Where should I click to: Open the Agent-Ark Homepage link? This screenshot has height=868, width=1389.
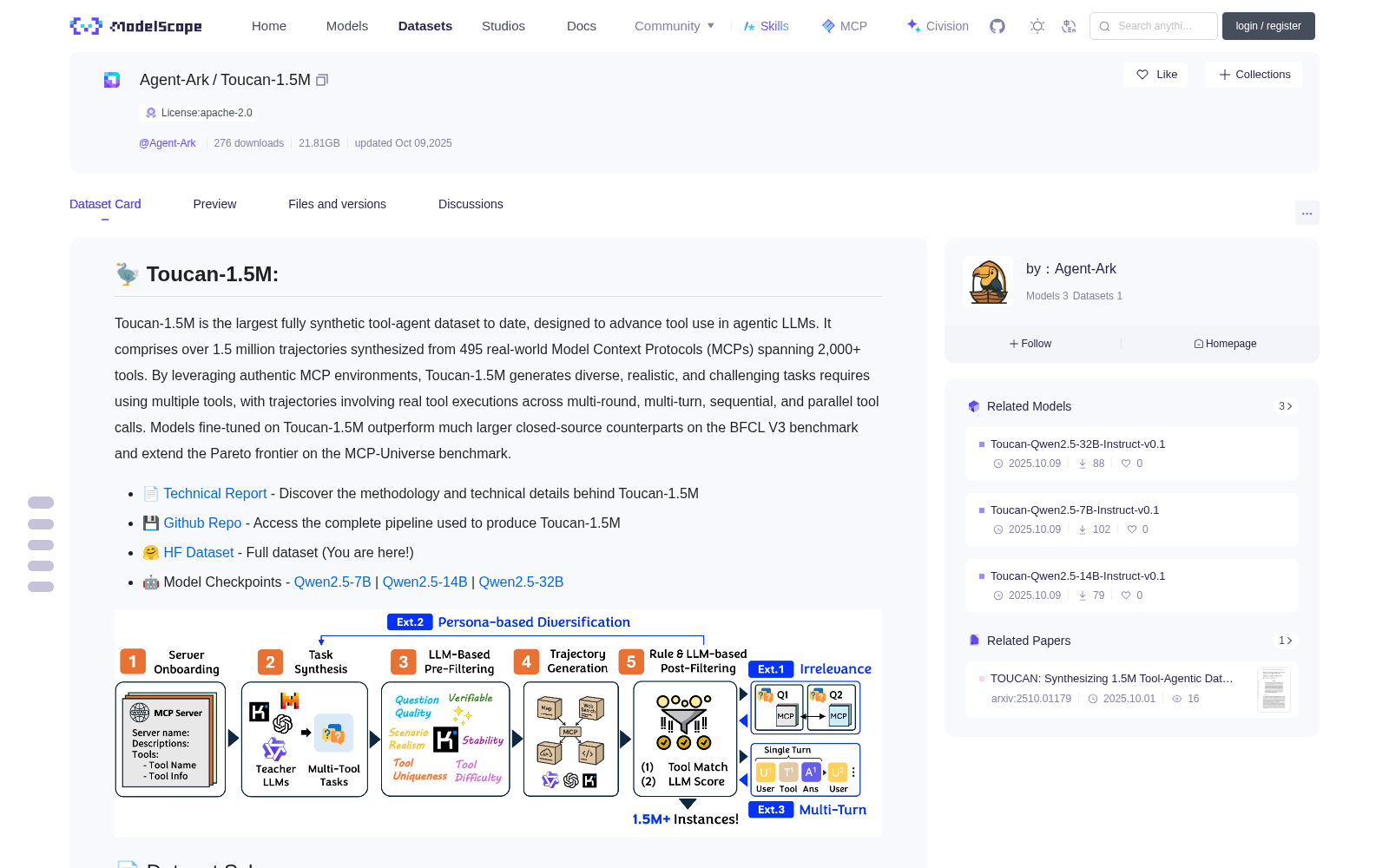[x=1225, y=344]
